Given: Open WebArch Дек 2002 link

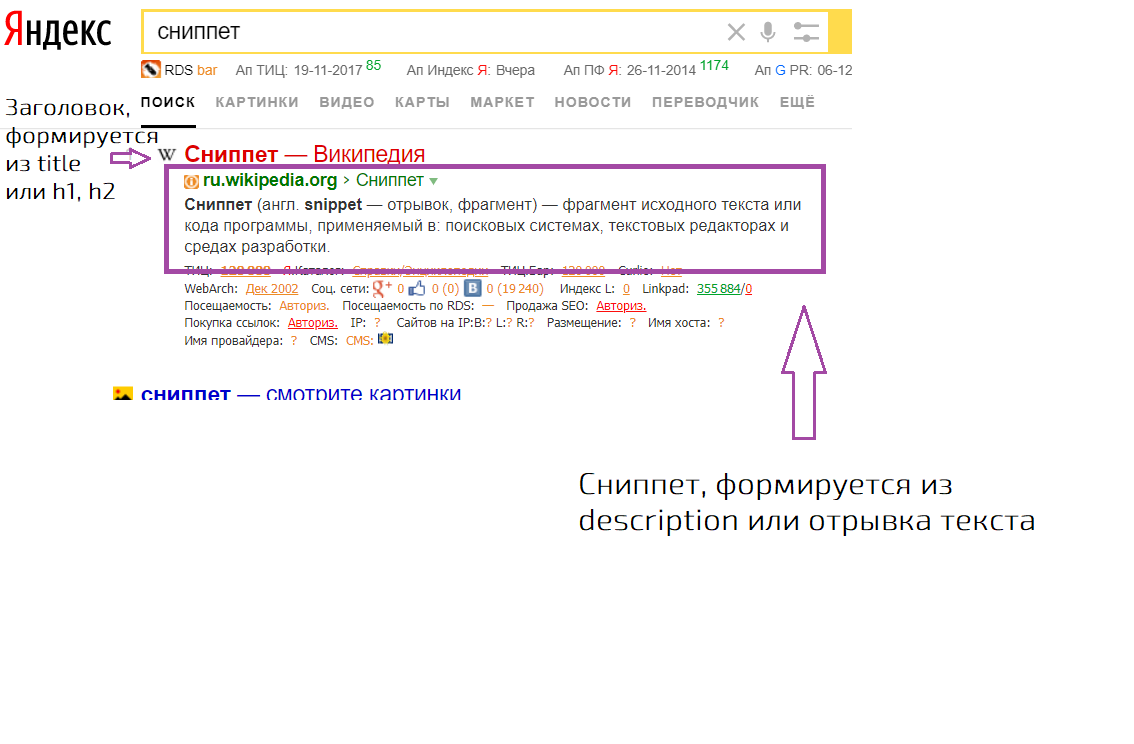Looking at the screenshot, I should 272,288.
